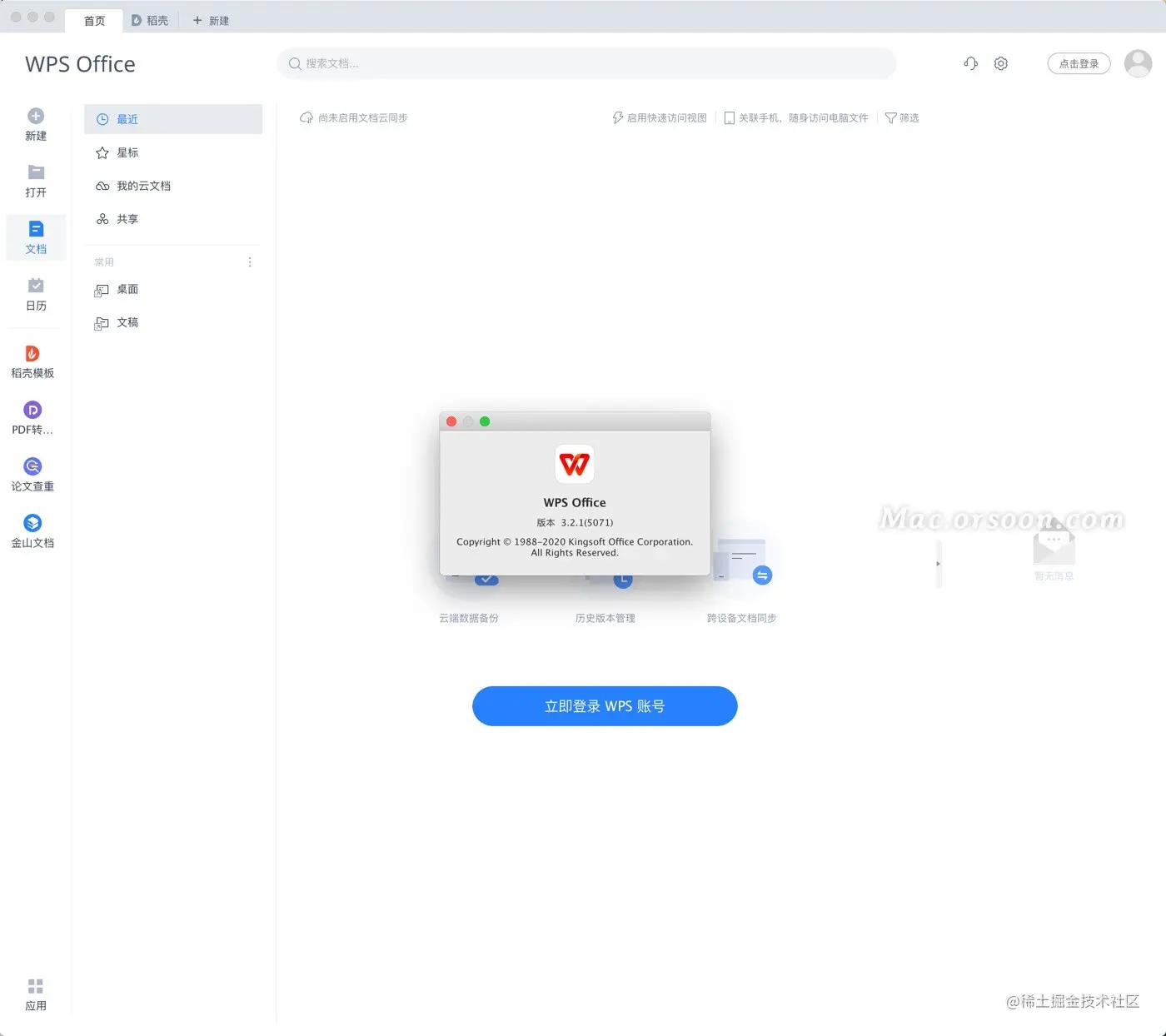Open the 日历 calendar icon
This screenshot has width=1166, height=1036.
[x=36, y=286]
